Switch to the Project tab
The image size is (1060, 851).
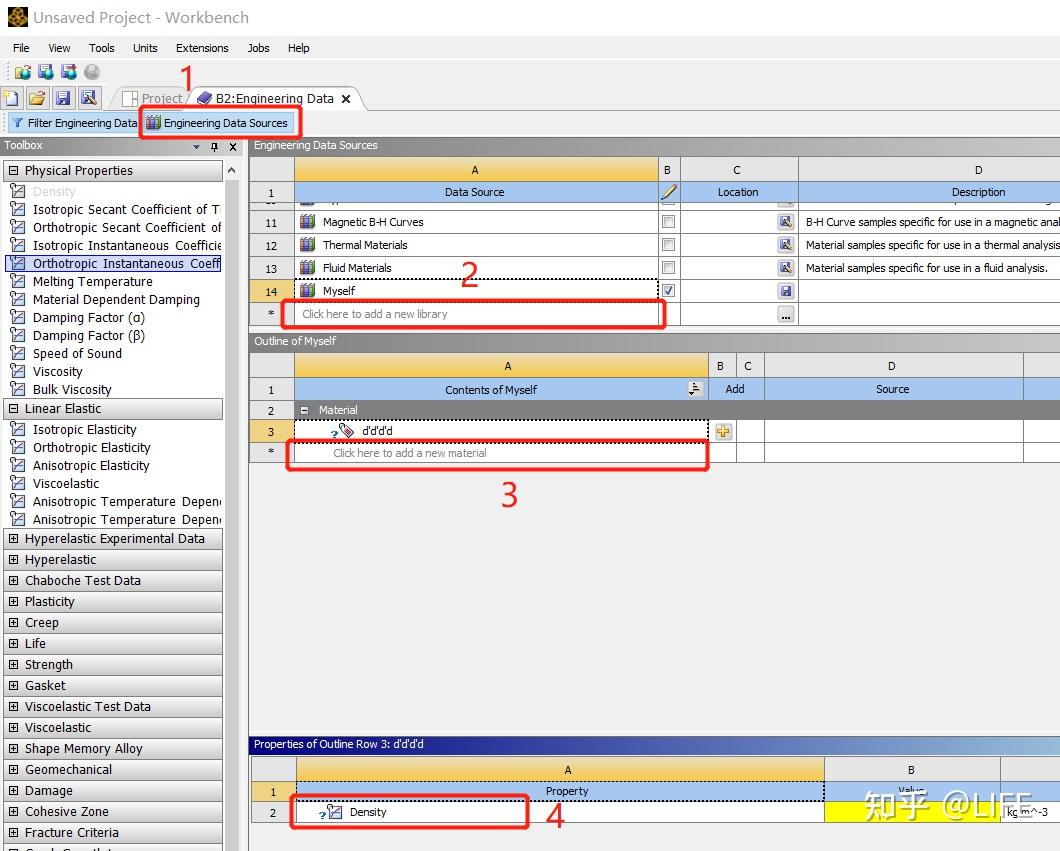pyautogui.click(x=152, y=99)
